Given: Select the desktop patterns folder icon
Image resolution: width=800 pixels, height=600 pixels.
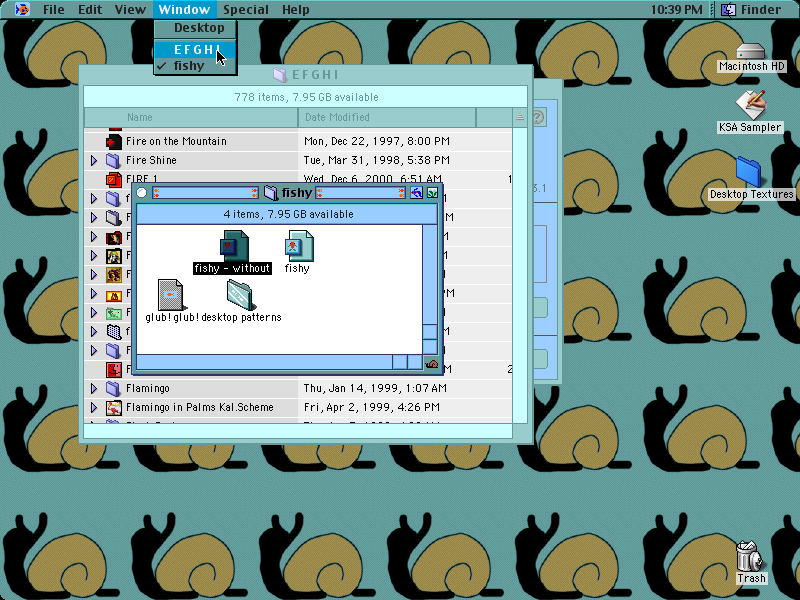Looking at the screenshot, I should tap(240, 295).
